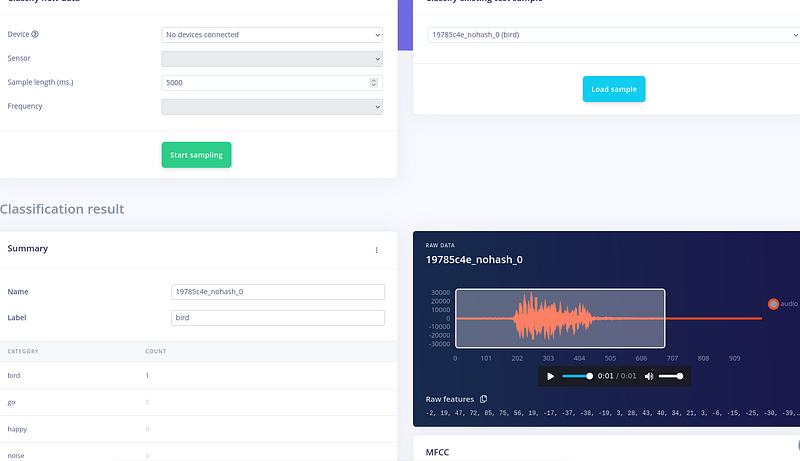
Task: Click the Device help question-mark icon
Action: click(x=35, y=34)
